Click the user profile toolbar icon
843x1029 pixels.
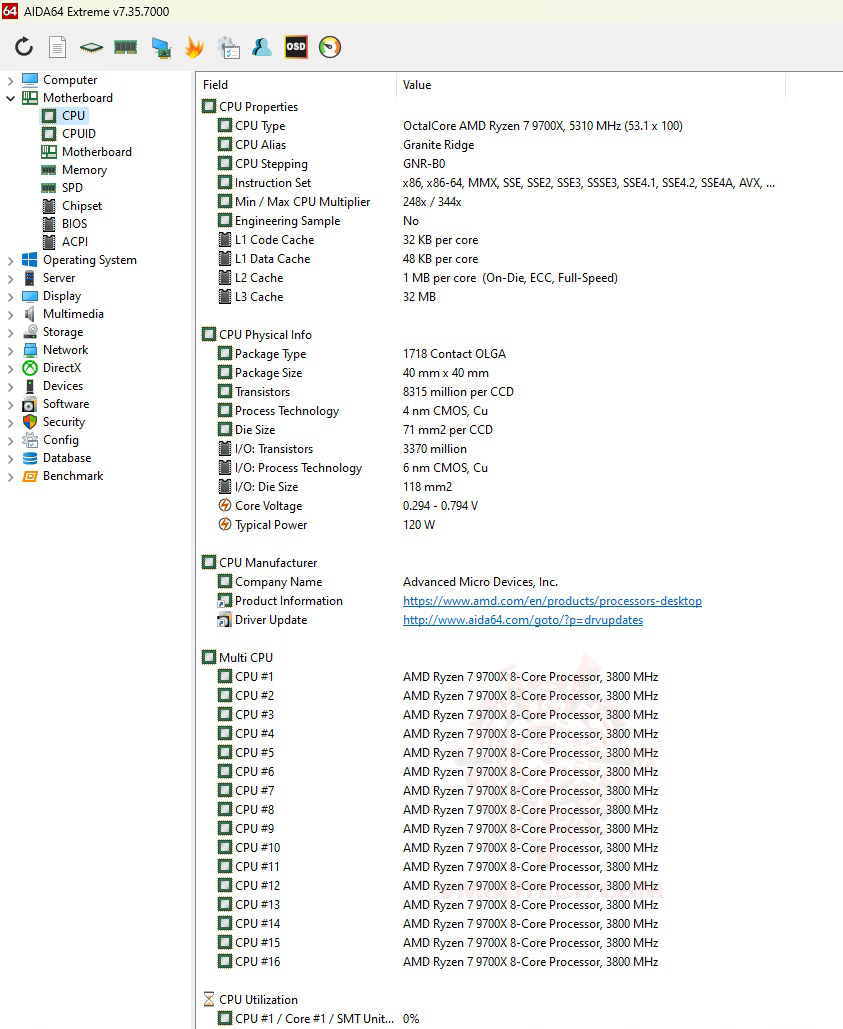(262, 47)
